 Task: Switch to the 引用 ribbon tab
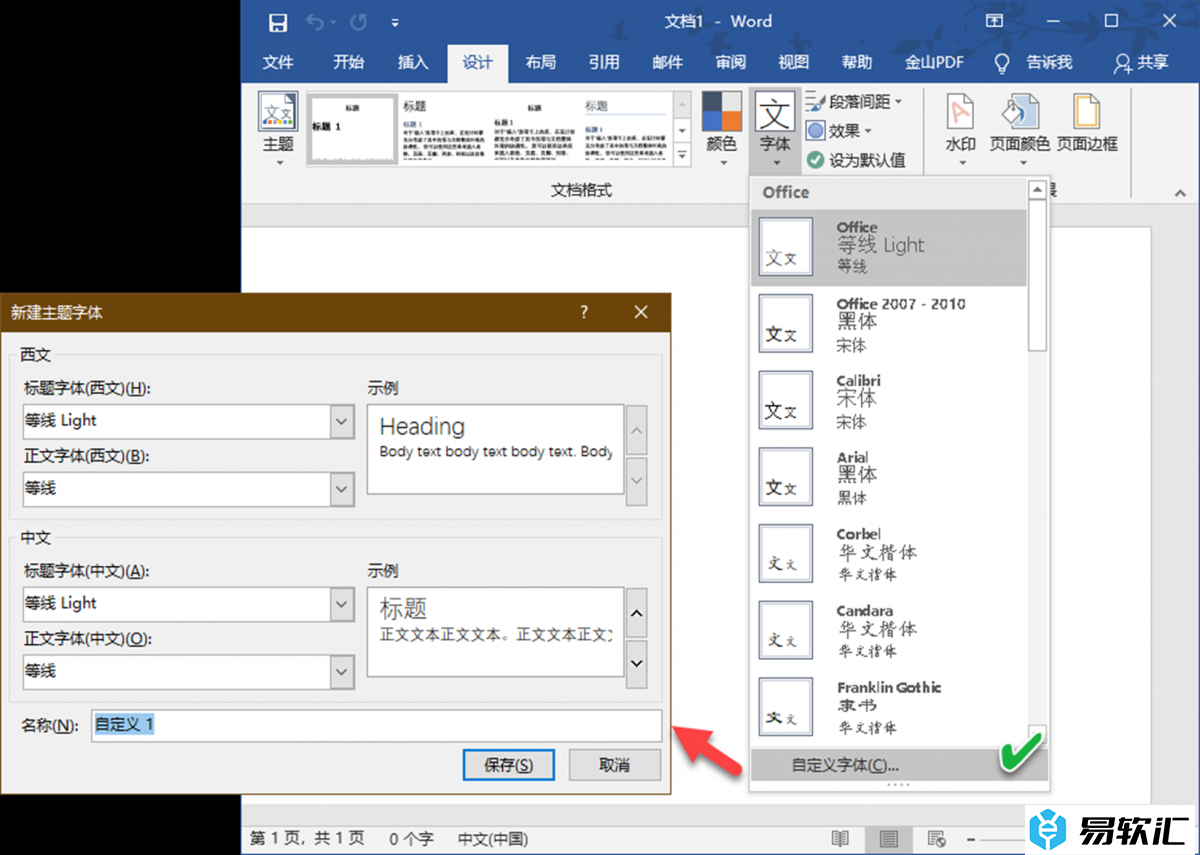(x=604, y=62)
